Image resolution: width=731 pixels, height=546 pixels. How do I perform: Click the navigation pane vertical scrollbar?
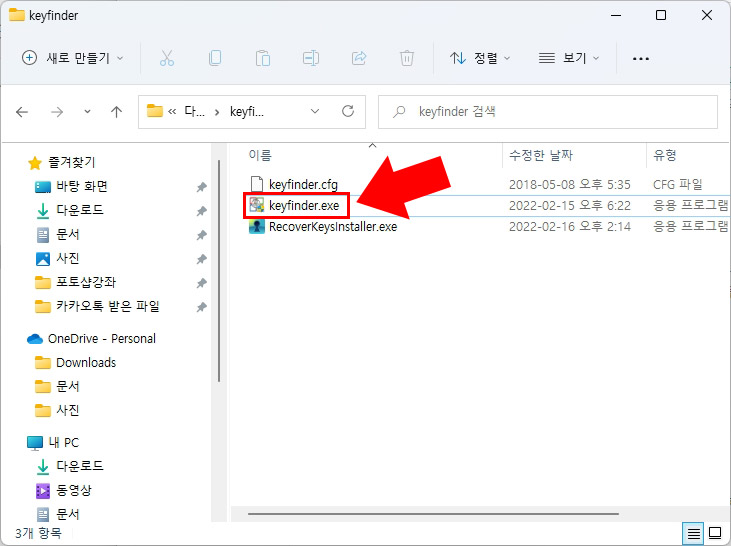pyautogui.click(x=219, y=271)
